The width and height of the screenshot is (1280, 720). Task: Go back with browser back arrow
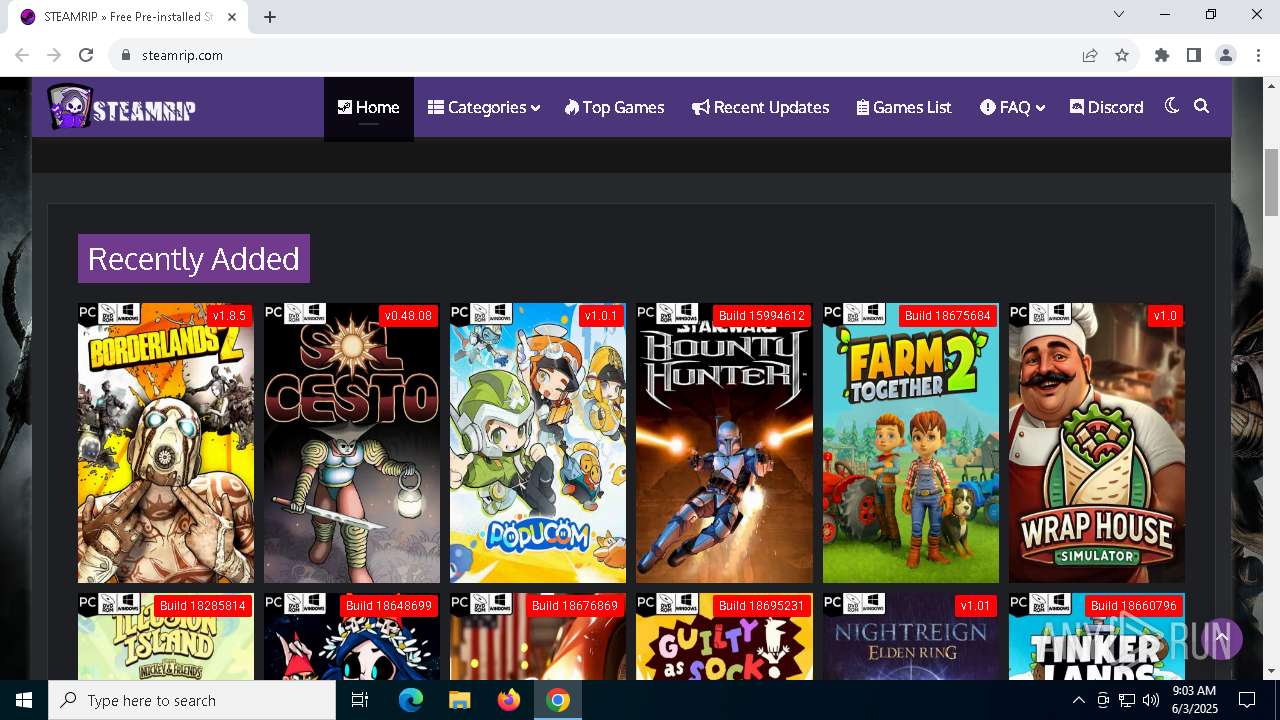[x=22, y=55]
